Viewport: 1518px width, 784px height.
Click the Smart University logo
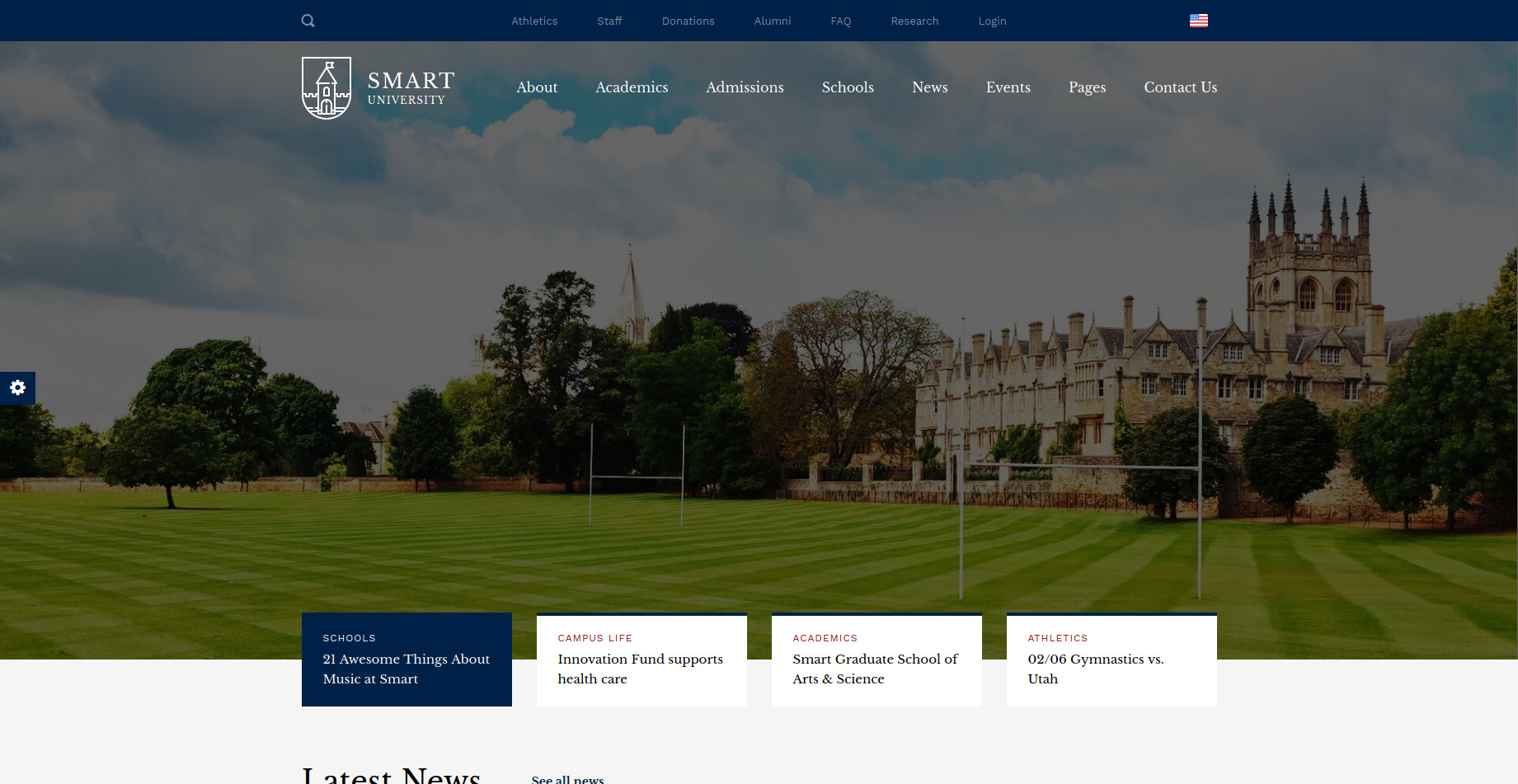[377, 87]
